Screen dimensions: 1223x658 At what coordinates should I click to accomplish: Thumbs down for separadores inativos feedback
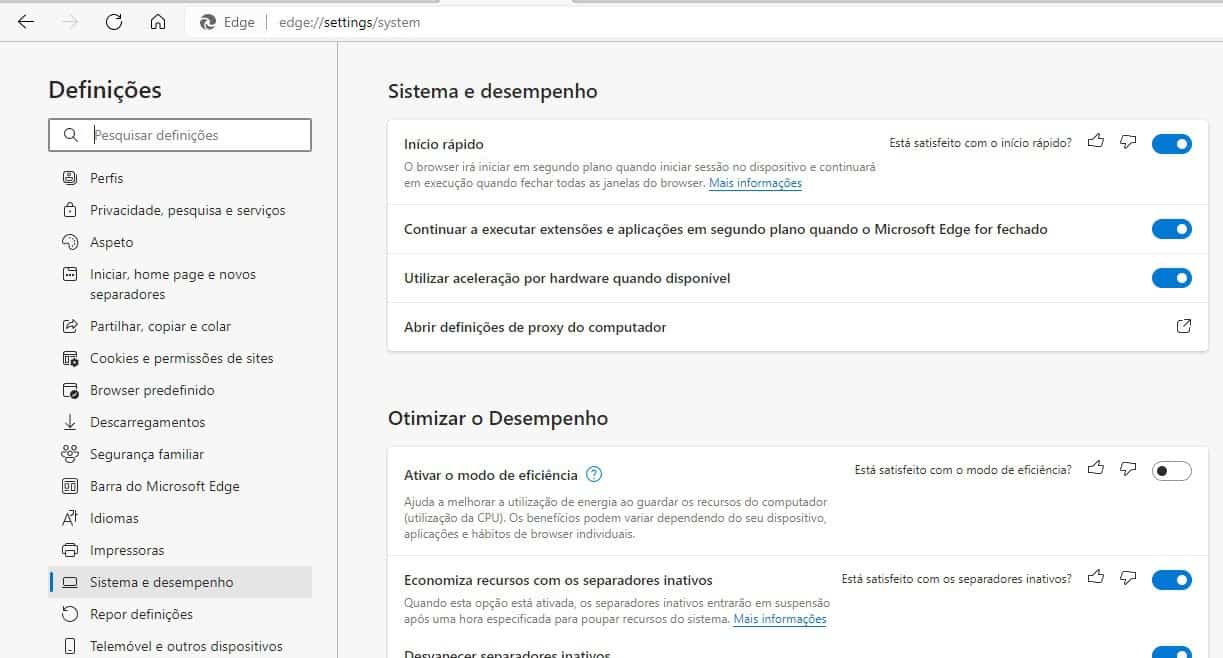point(1128,577)
